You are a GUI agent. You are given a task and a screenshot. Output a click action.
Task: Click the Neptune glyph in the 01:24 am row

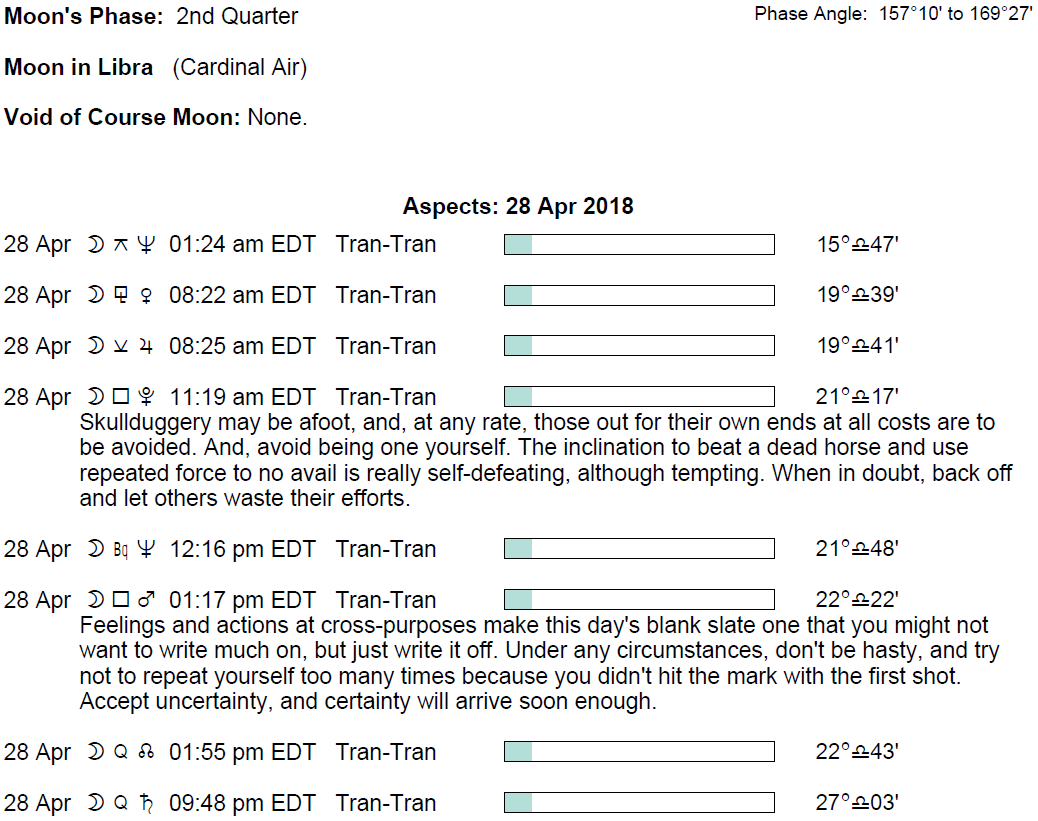point(146,245)
